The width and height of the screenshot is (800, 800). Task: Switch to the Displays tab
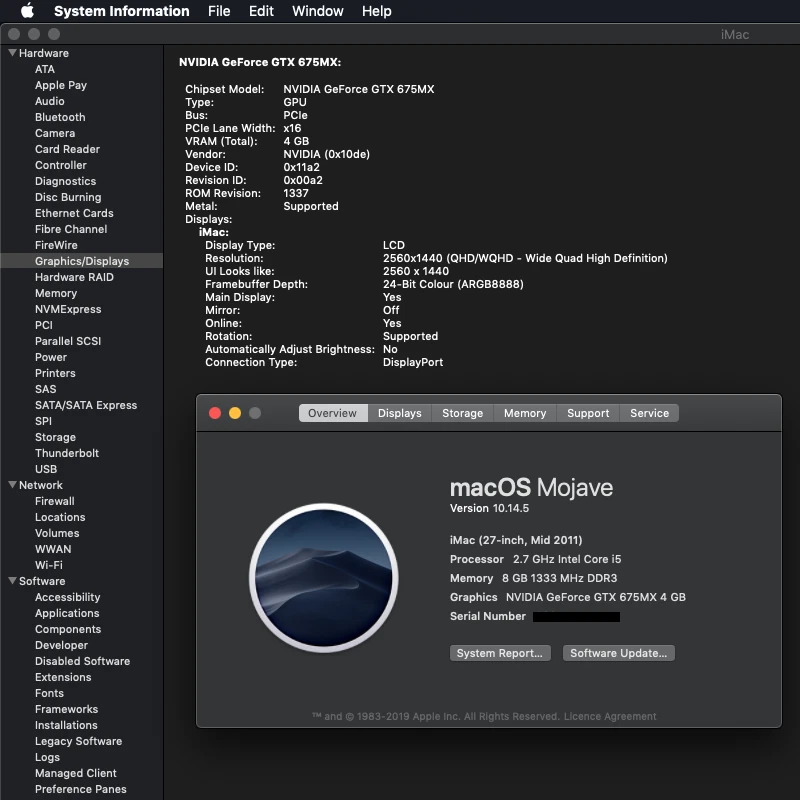[x=399, y=412]
